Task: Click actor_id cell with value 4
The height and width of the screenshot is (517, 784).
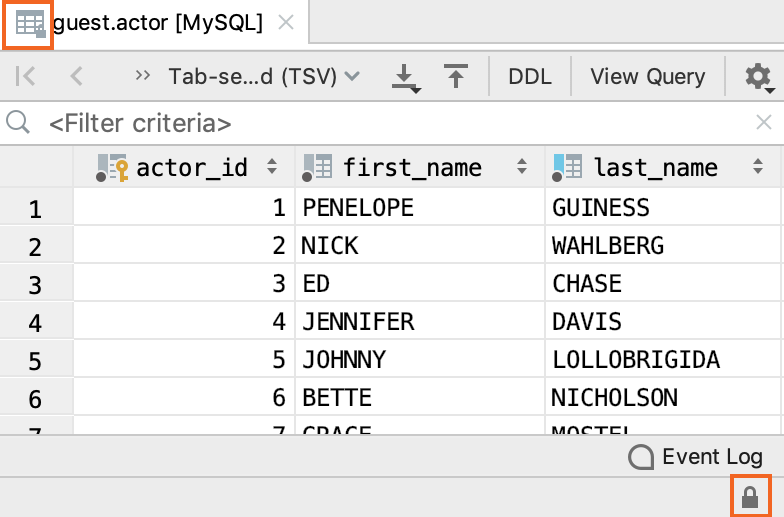Action: coord(184,321)
